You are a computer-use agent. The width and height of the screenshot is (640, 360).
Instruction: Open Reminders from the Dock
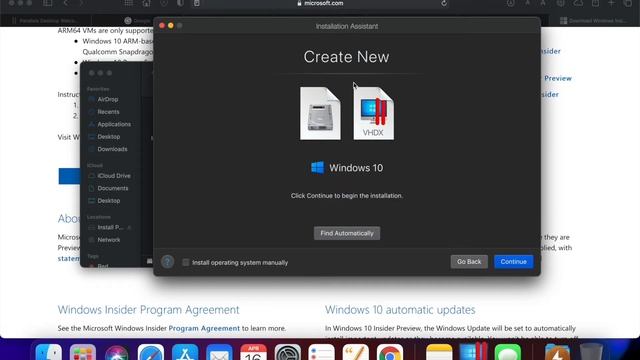322,353
